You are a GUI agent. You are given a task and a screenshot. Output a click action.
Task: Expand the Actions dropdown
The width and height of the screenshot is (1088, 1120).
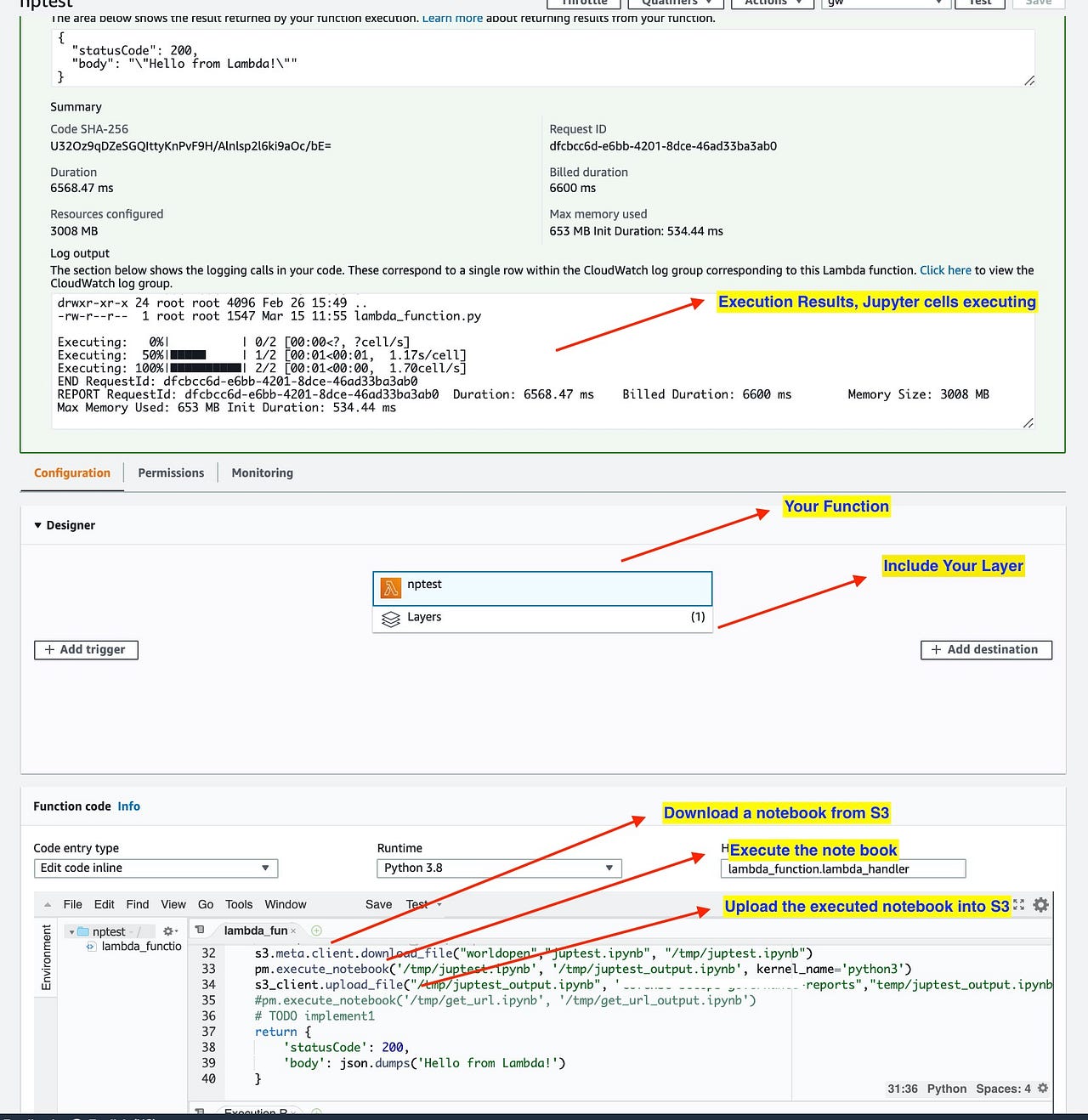(x=772, y=3)
